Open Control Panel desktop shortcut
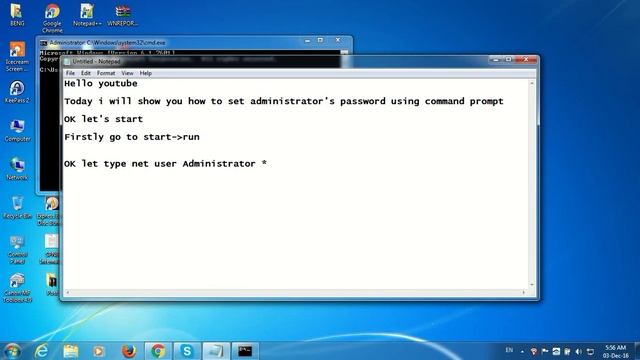 (x=17, y=249)
